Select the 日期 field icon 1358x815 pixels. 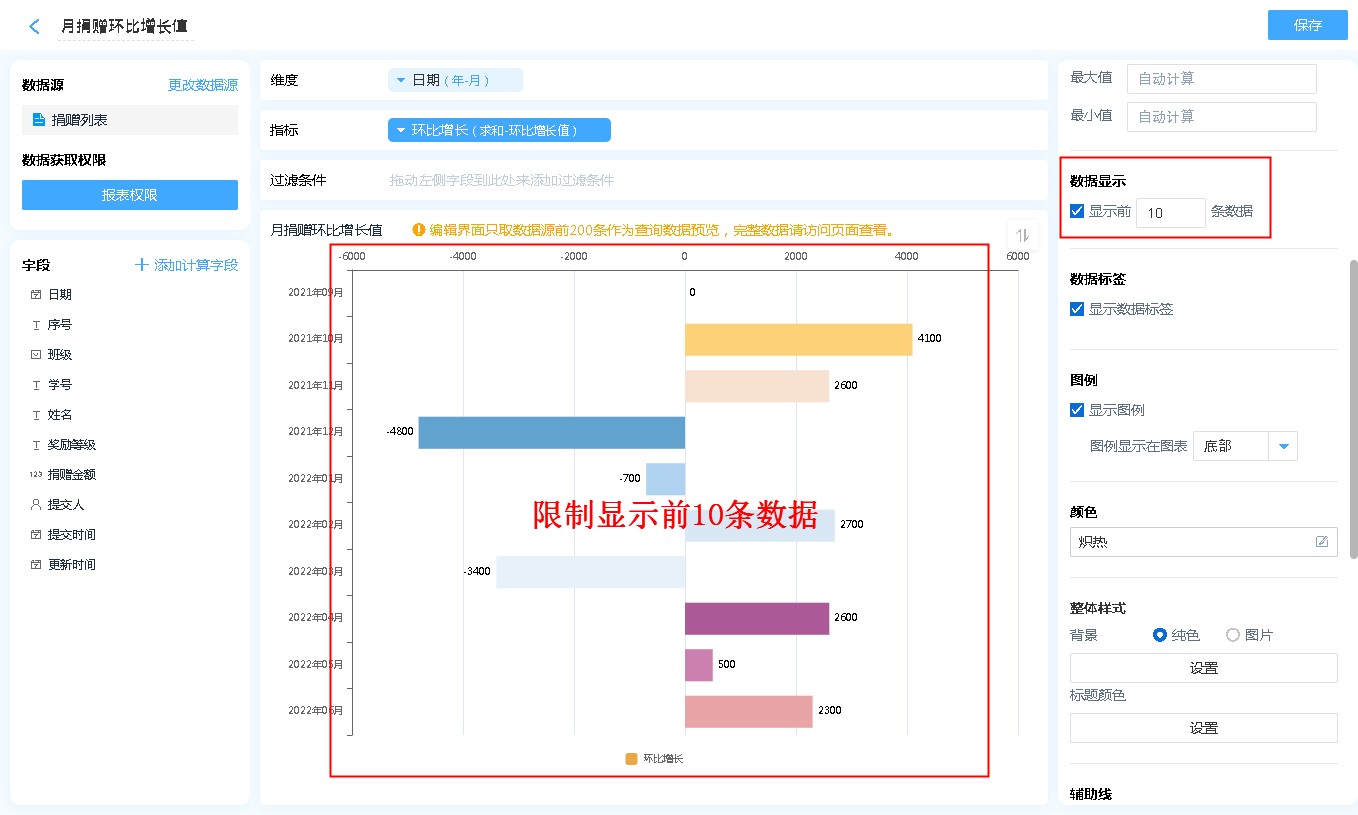click(x=36, y=295)
